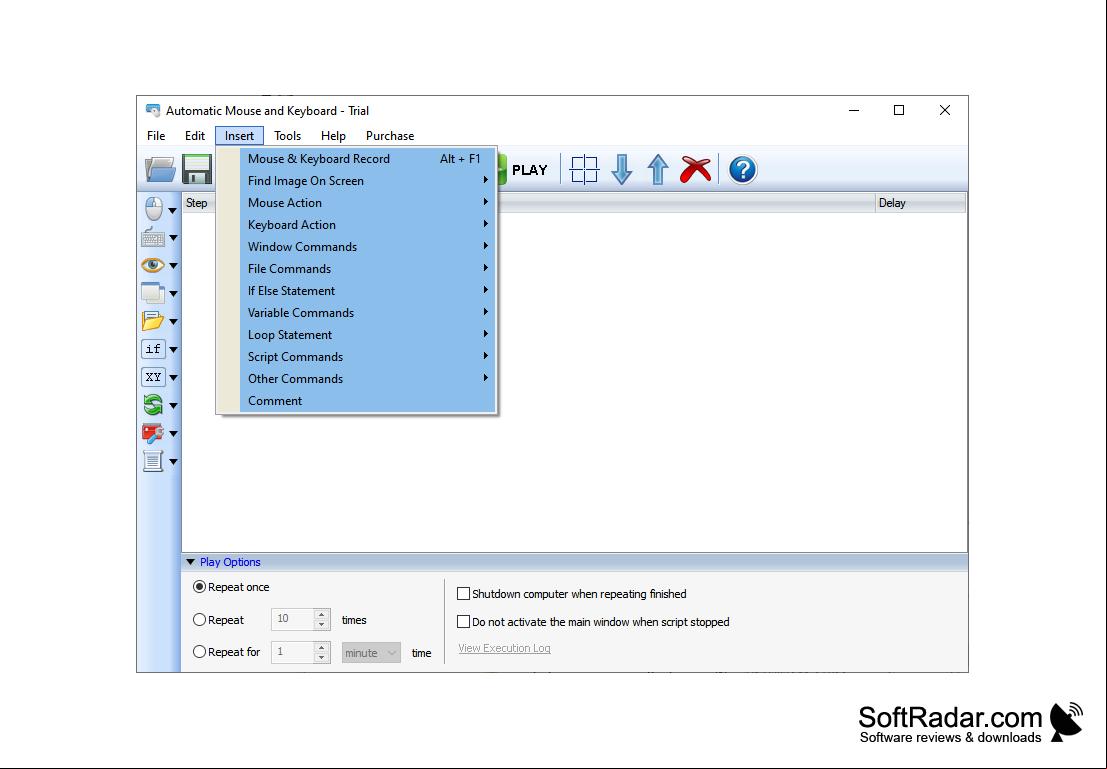Click the keyboard action sidebar icon
Viewport: 1107px width, 769px height.
pyautogui.click(x=152, y=237)
